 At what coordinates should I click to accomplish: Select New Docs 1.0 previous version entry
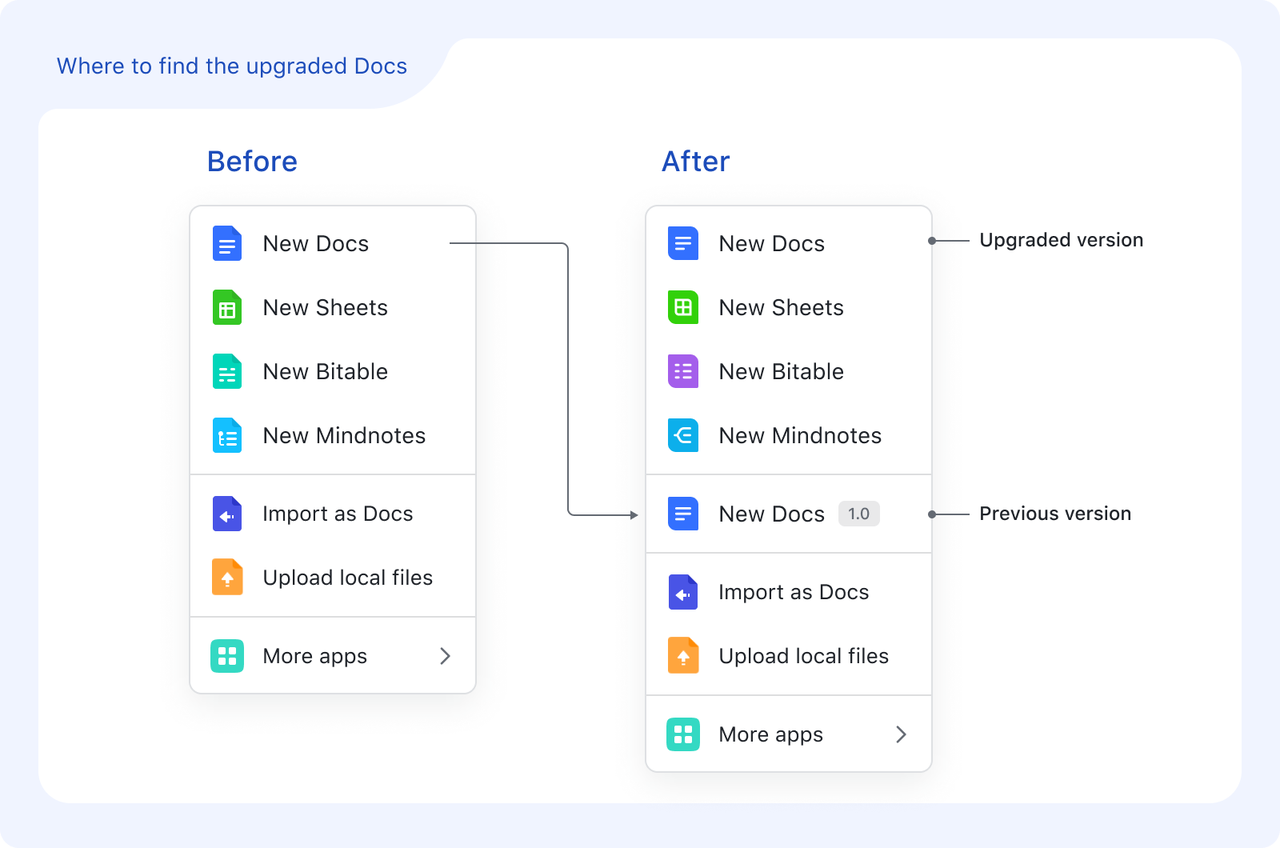[771, 514]
